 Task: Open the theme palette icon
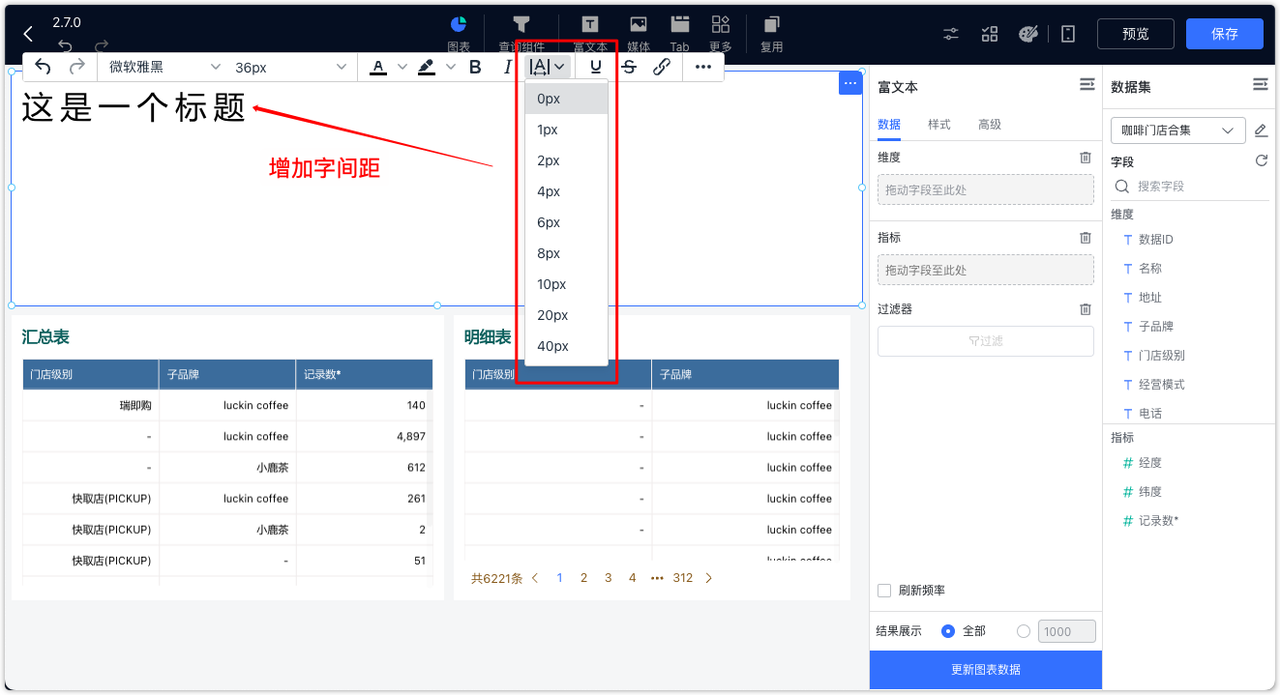click(1028, 33)
